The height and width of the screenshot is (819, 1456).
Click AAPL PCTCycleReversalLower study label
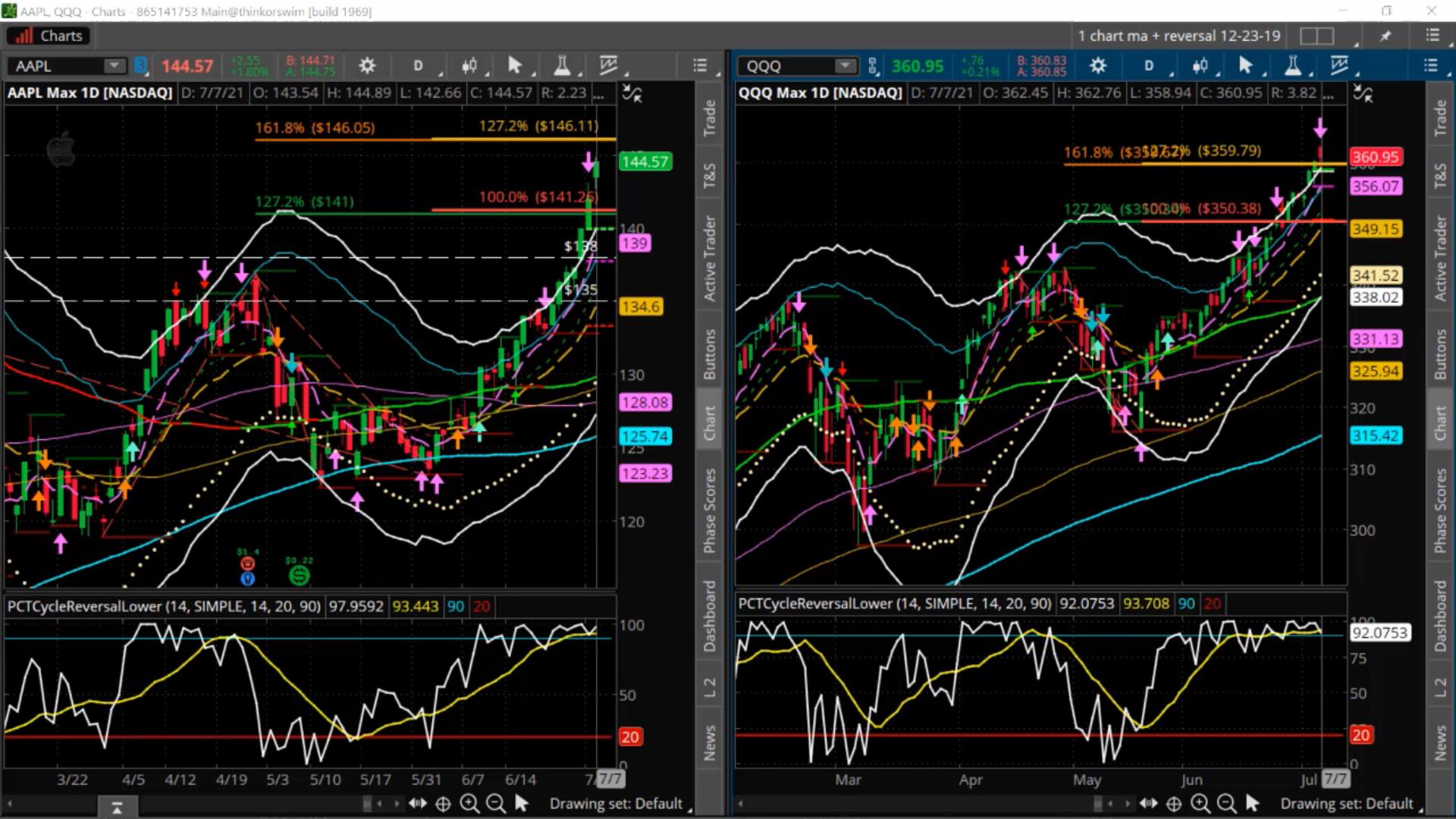click(x=164, y=606)
